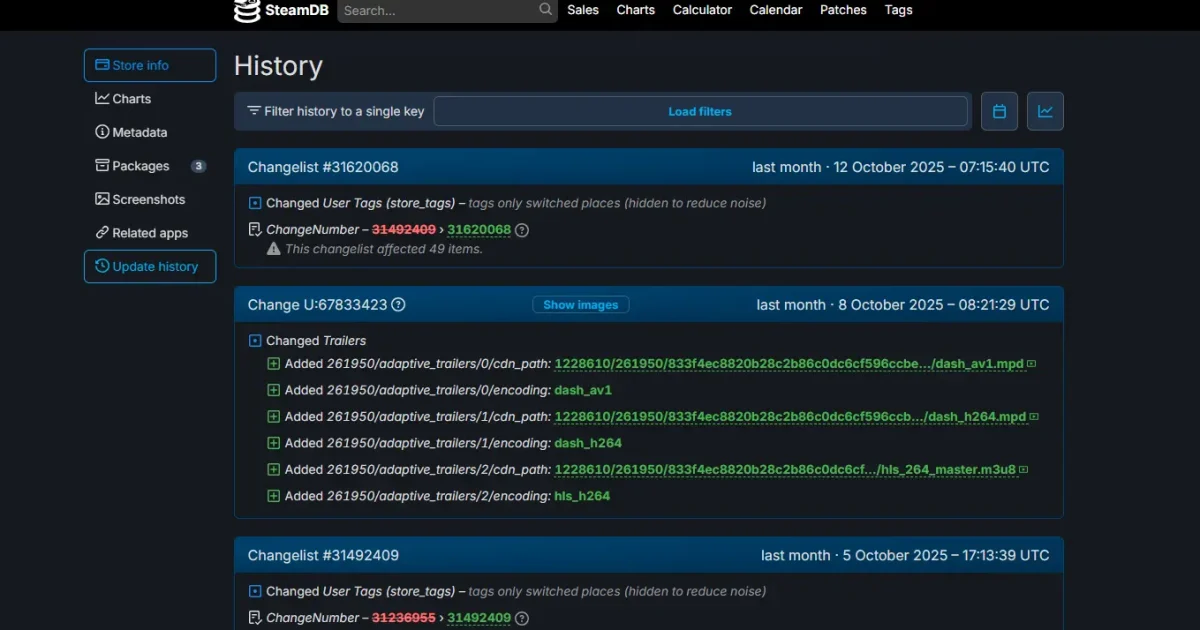Click the help icon beside ChangeNumber 31620068
Image resolution: width=1200 pixels, height=630 pixels.
pos(521,229)
